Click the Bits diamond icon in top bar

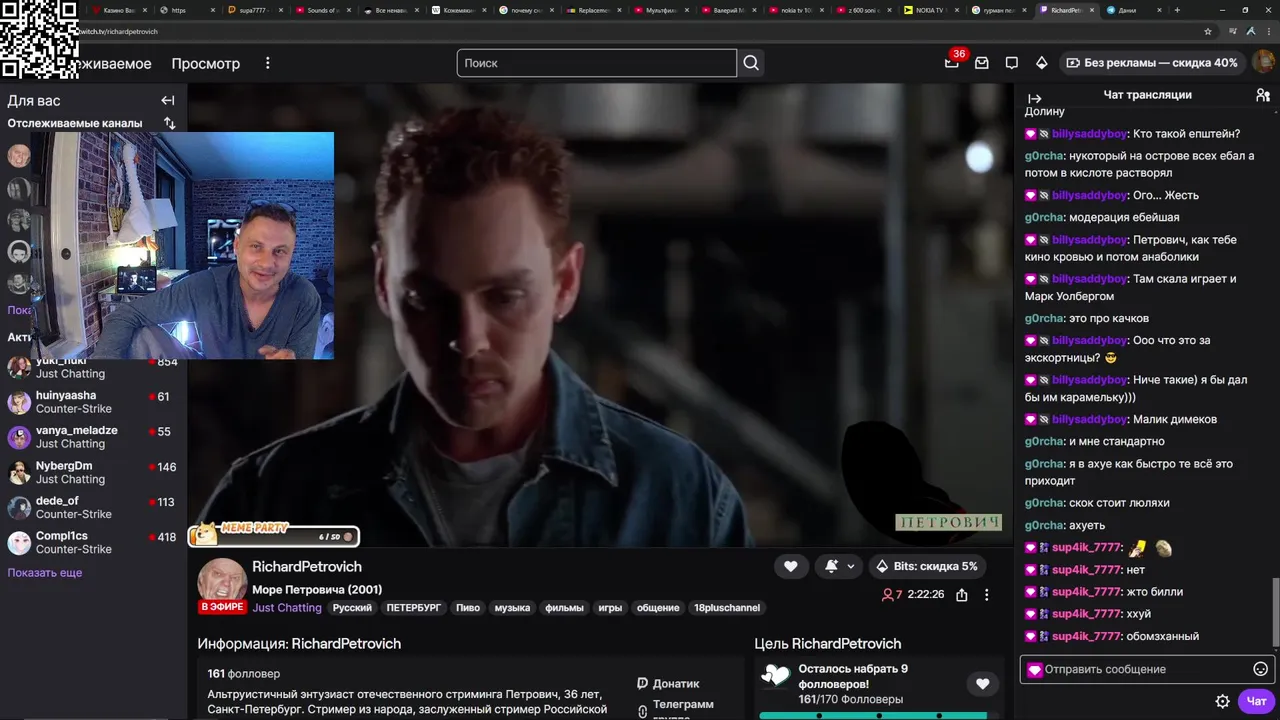click(x=1041, y=63)
